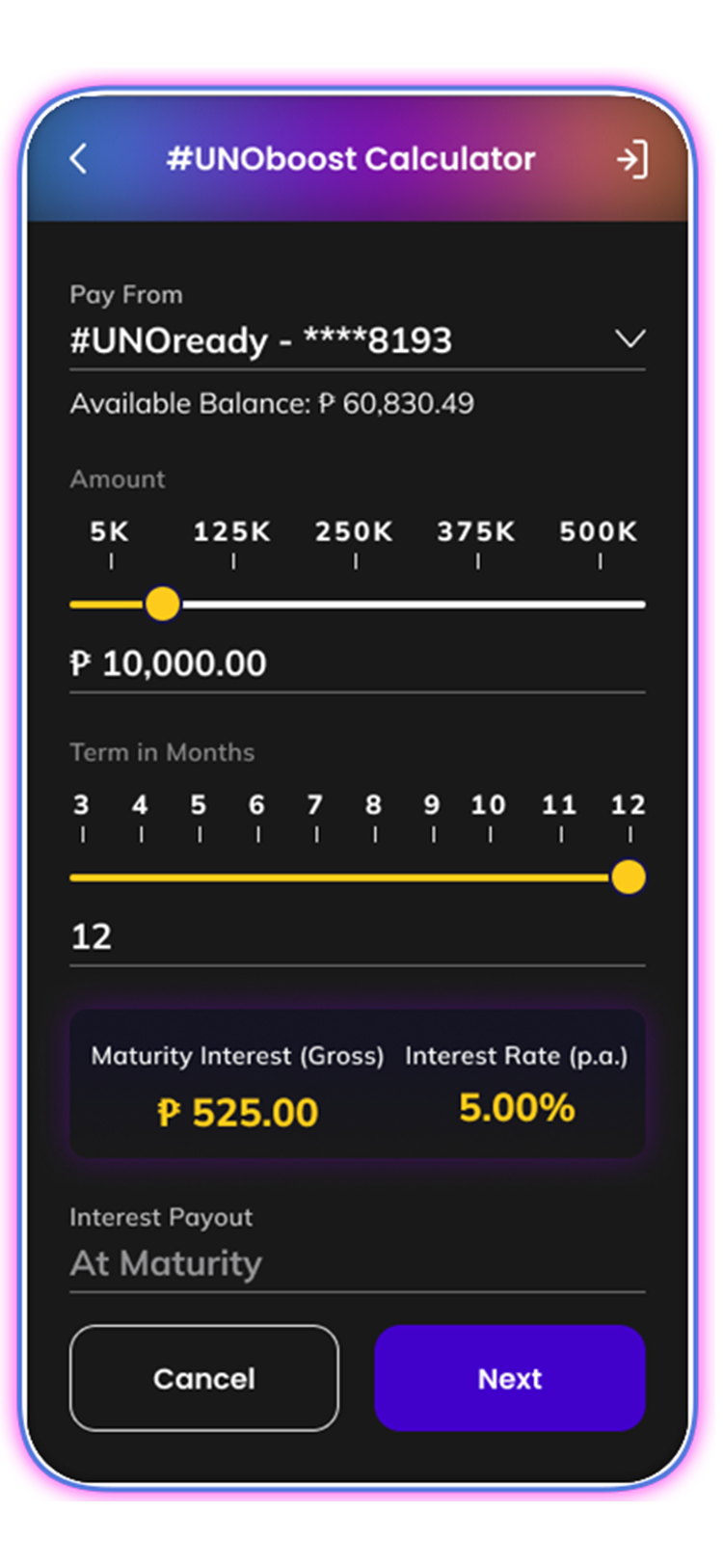The width and height of the screenshot is (723, 1568).
Task: Expand the Pay From account chevron
Action: coord(630,339)
